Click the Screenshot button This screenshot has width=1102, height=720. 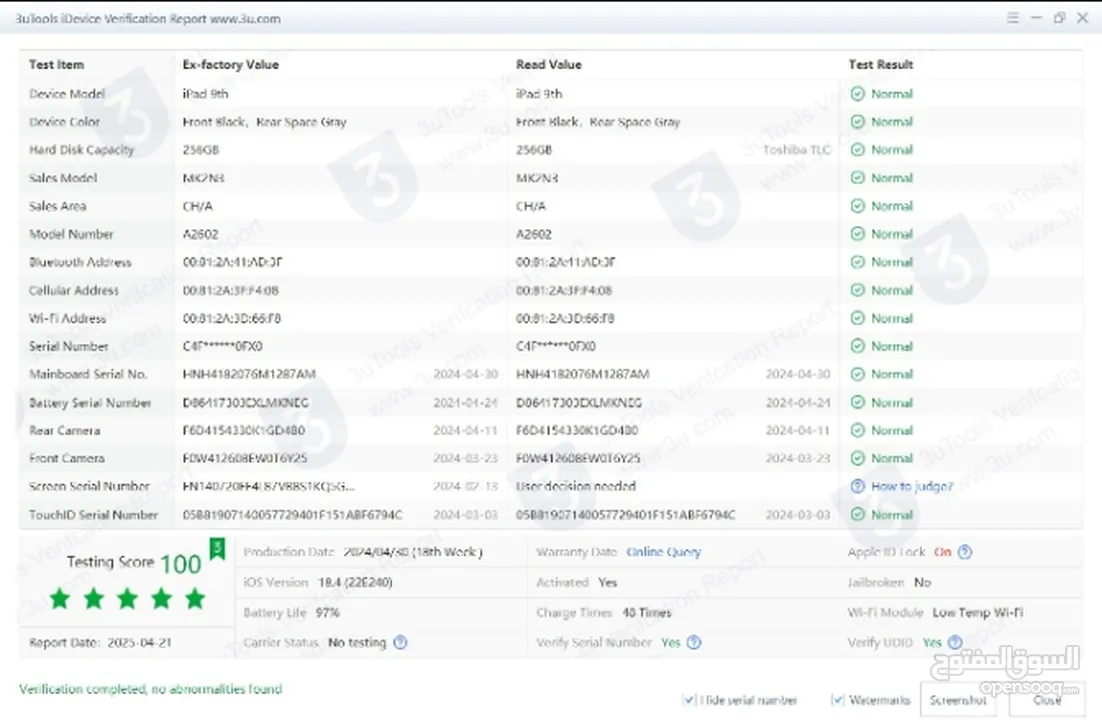958,700
